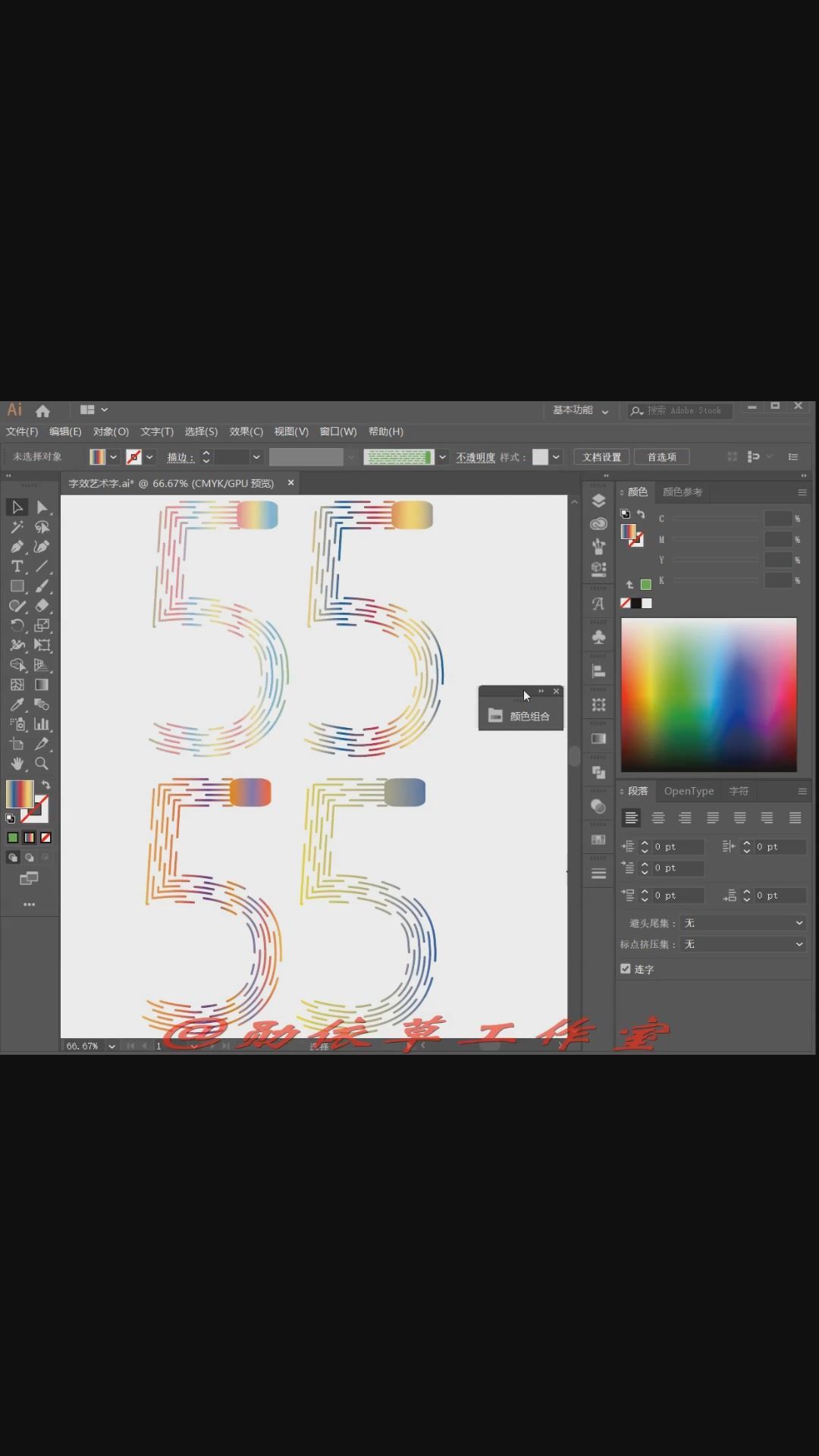Open the Layers panel icon

click(x=598, y=500)
